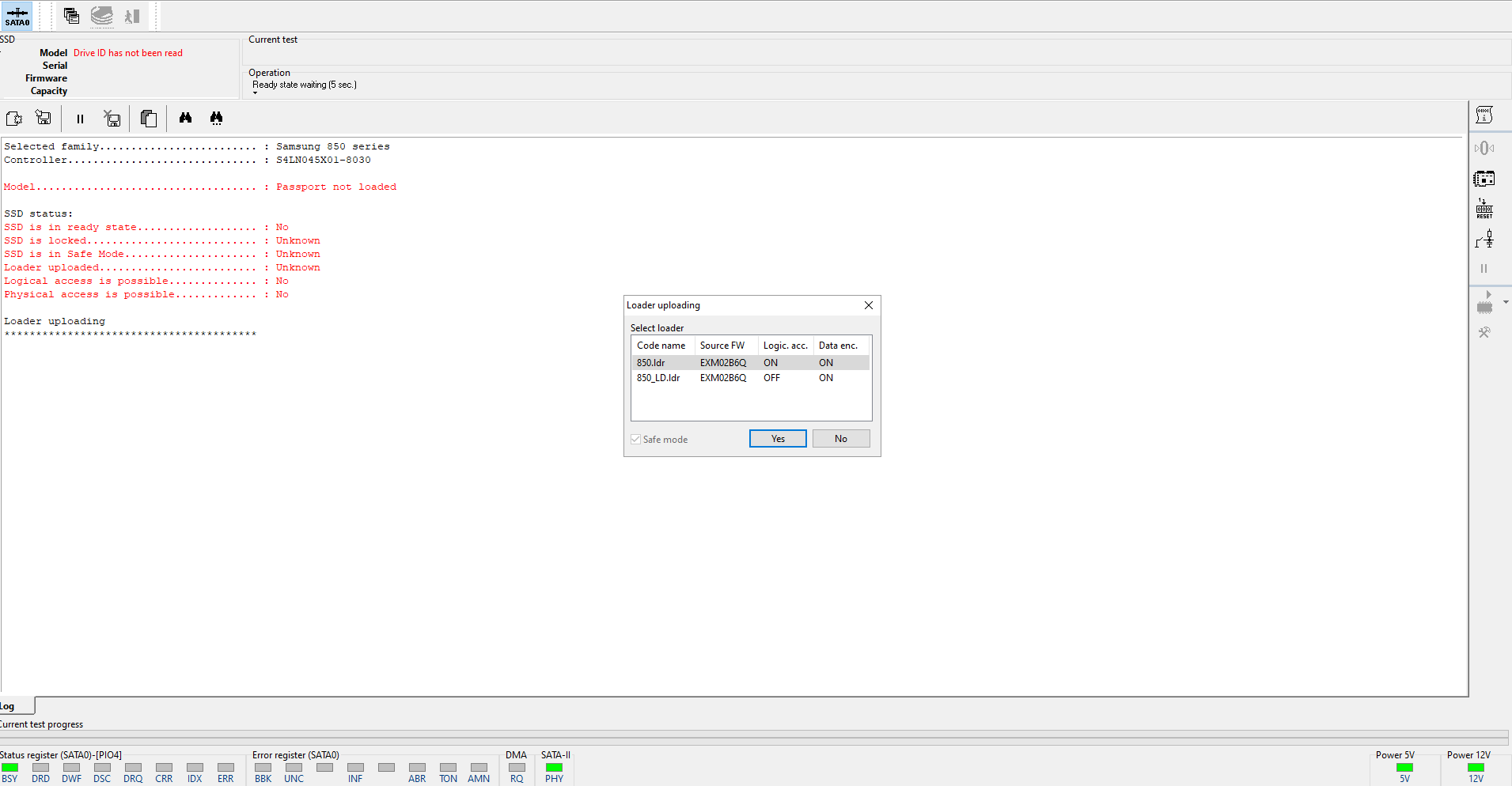Copy log using the copy pages icon
This screenshot has height=786, width=1512.
tap(148, 119)
